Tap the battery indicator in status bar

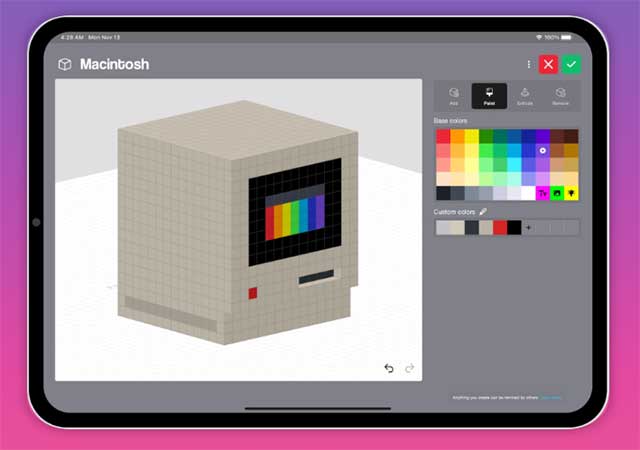click(x=566, y=37)
